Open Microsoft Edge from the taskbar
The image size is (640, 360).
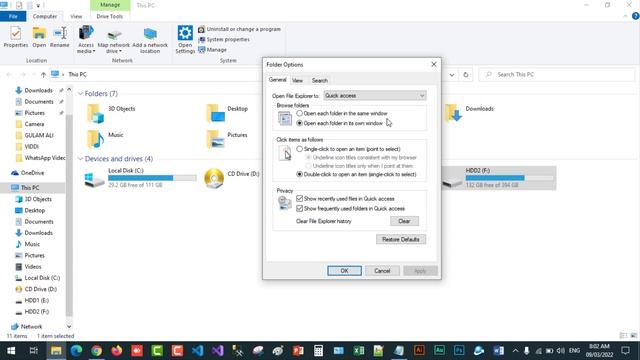coord(76,351)
